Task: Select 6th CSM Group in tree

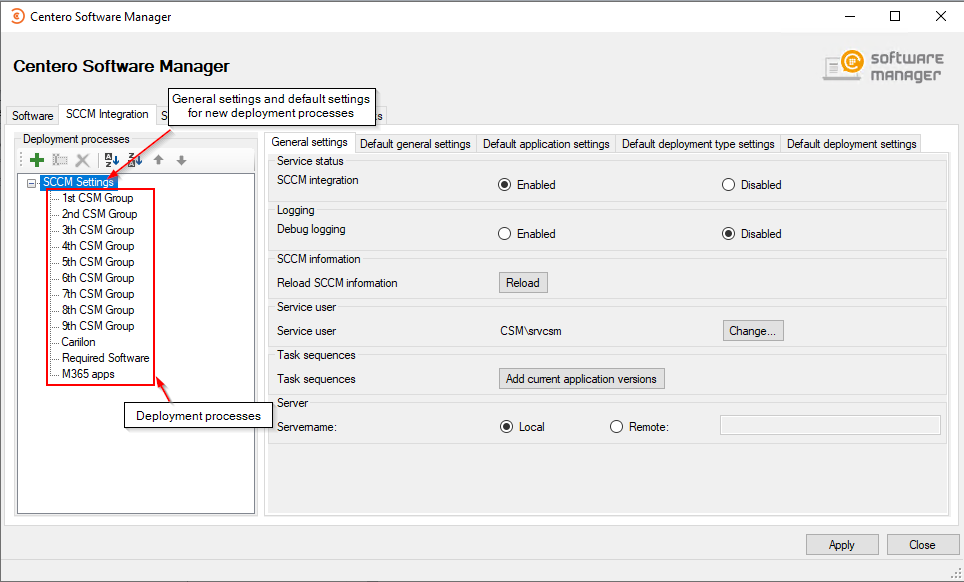Action: (x=98, y=278)
